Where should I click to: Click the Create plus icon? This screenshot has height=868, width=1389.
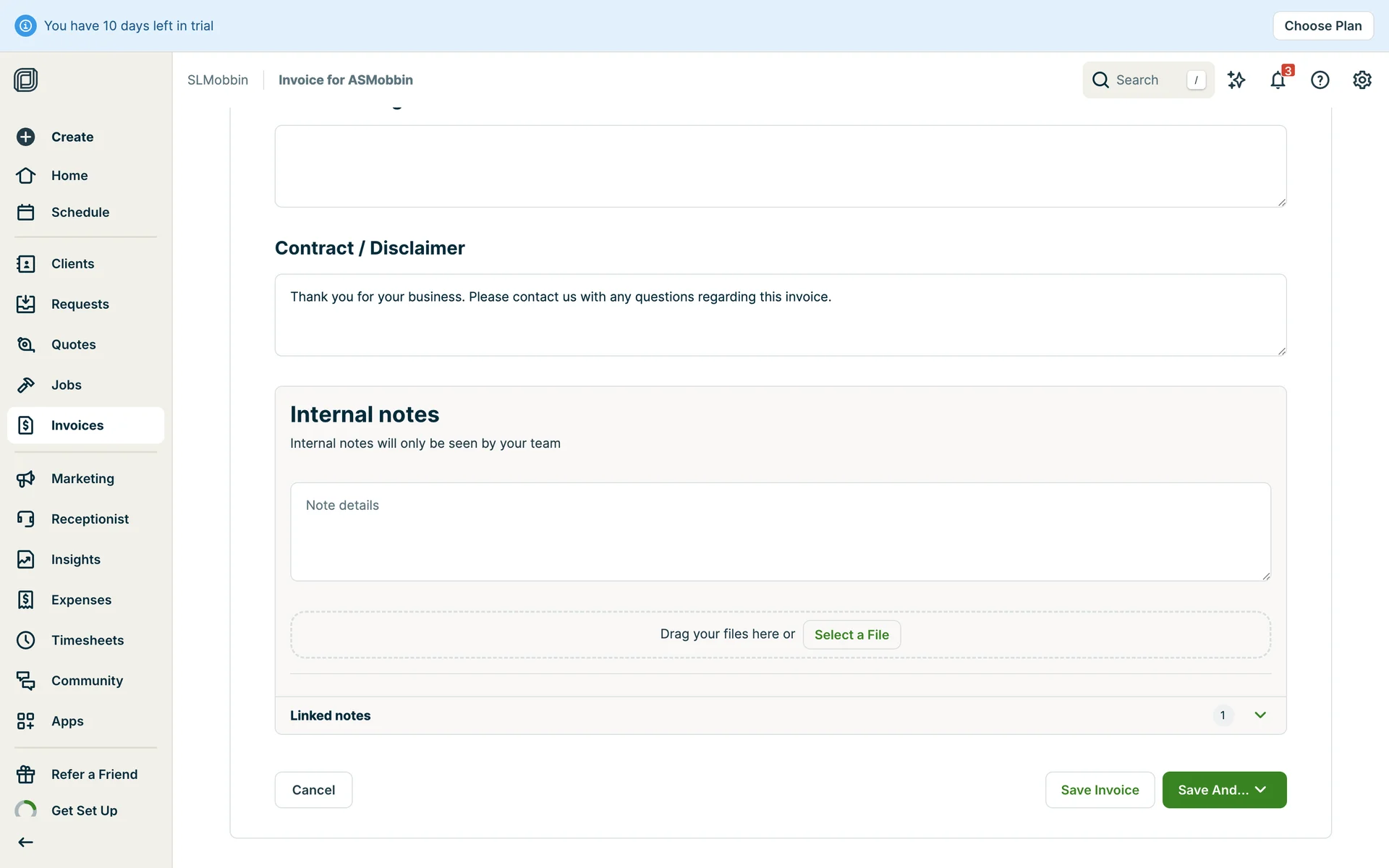coord(26,137)
